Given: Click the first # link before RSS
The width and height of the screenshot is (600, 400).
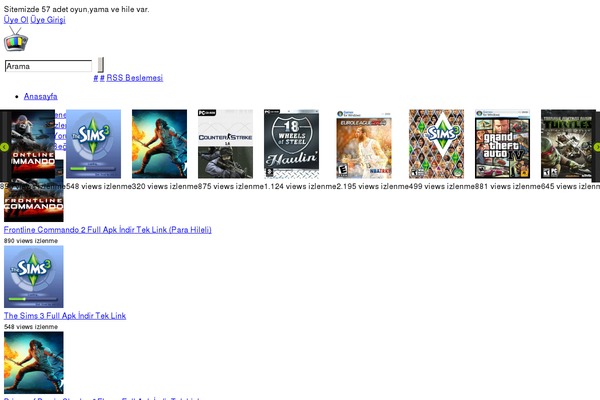Looking at the screenshot, I should (96, 78).
